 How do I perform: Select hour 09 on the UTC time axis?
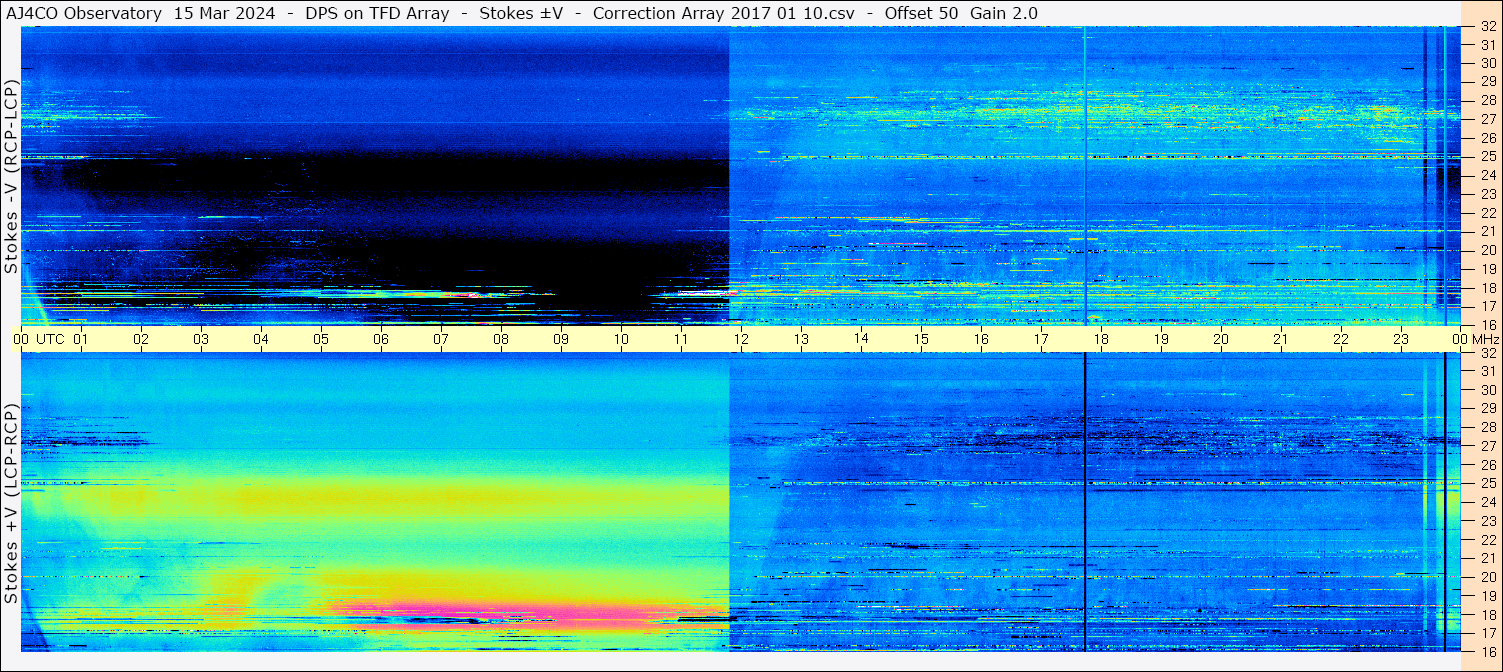(561, 339)
